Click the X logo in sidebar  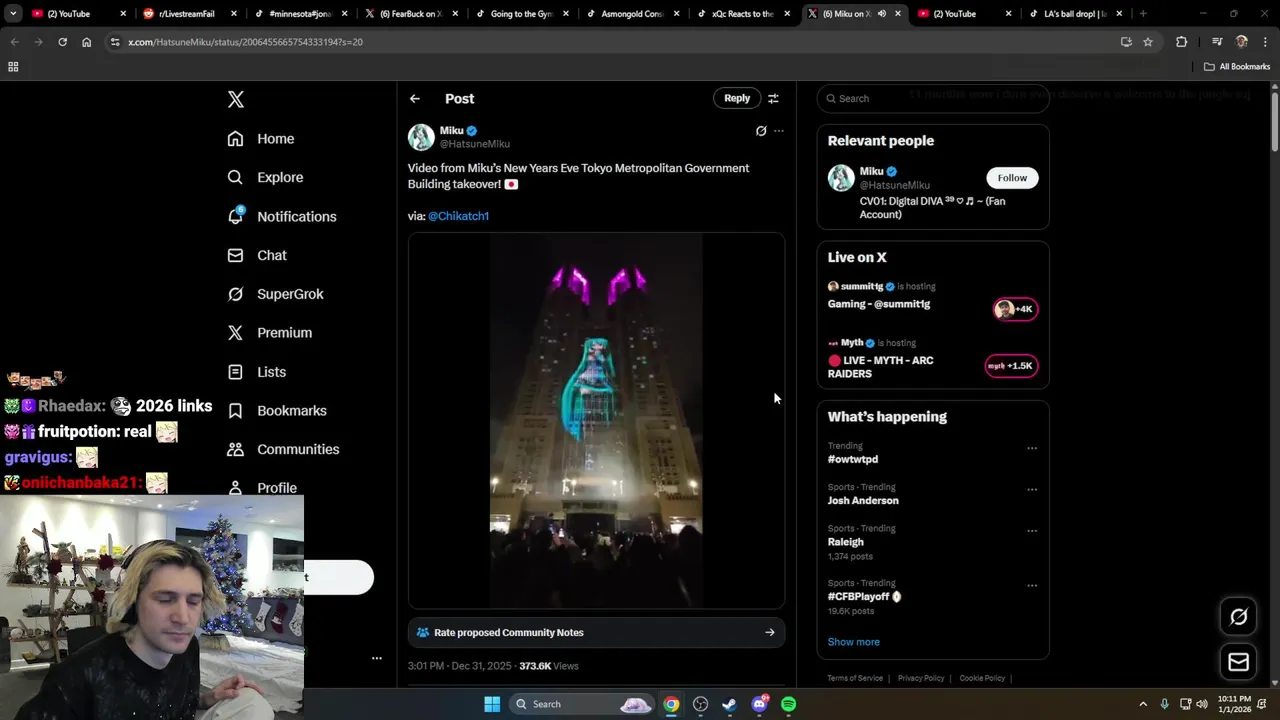pyautogui.click(x=235, y=99)
